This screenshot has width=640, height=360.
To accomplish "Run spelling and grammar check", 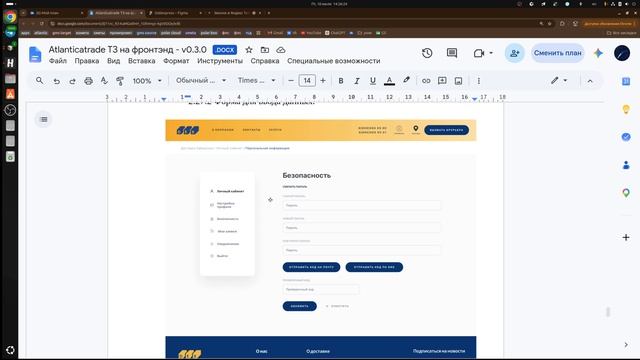I will pos(104,81).
